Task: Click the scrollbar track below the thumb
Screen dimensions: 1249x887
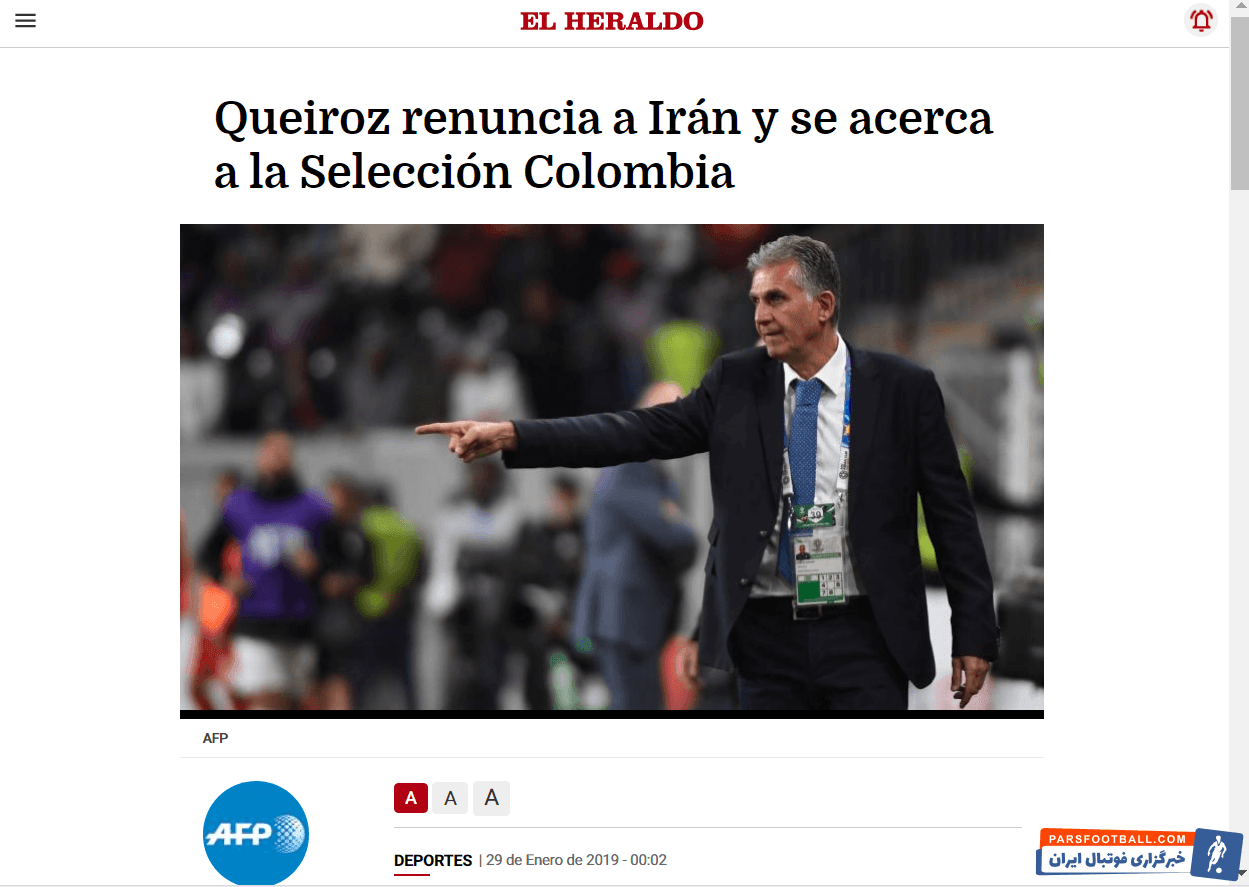Action: (1239, 530)
